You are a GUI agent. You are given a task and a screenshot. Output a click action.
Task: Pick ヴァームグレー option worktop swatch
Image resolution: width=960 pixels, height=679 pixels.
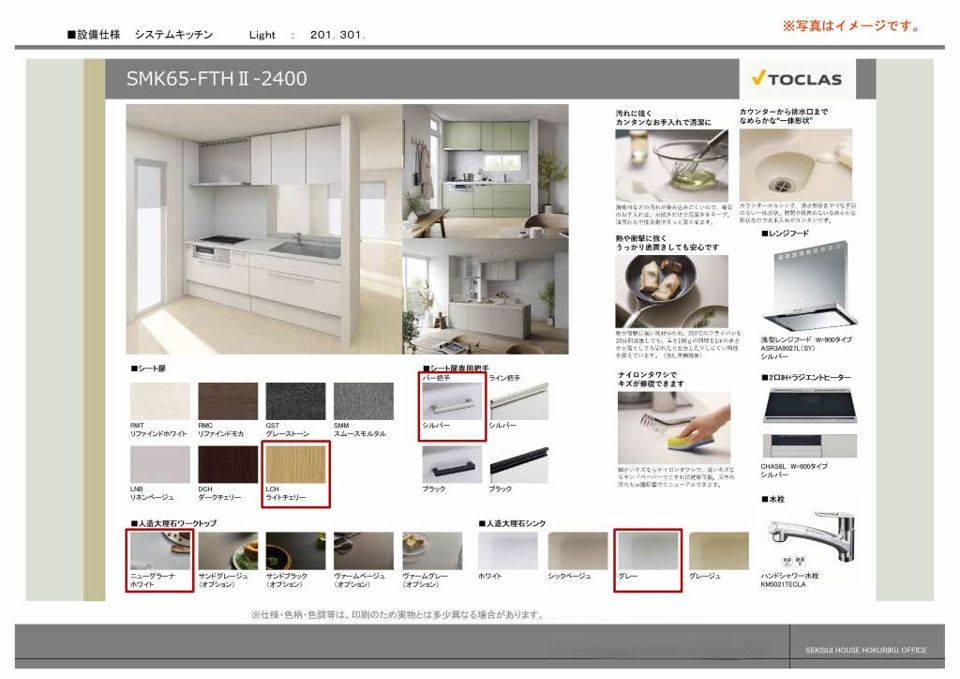pos(432,551)
